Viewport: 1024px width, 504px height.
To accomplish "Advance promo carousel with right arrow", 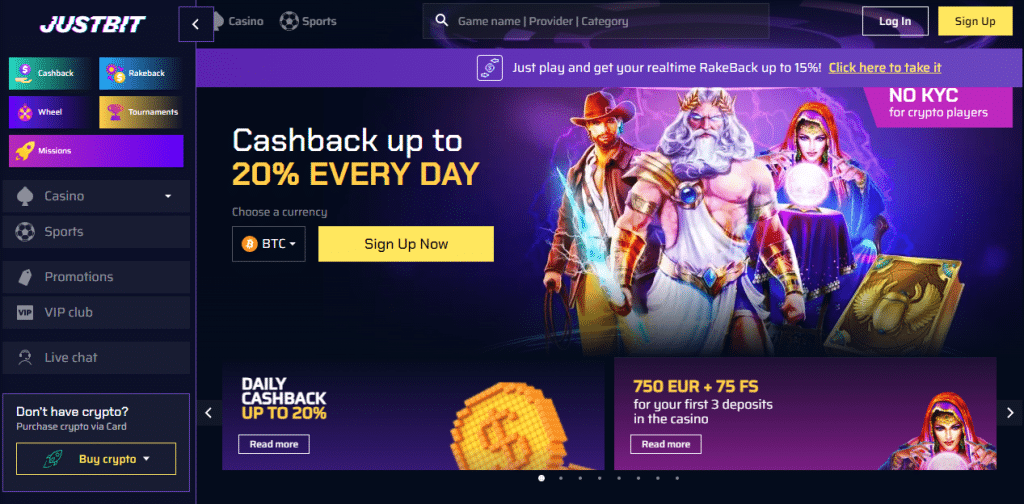I will 1010,413.
